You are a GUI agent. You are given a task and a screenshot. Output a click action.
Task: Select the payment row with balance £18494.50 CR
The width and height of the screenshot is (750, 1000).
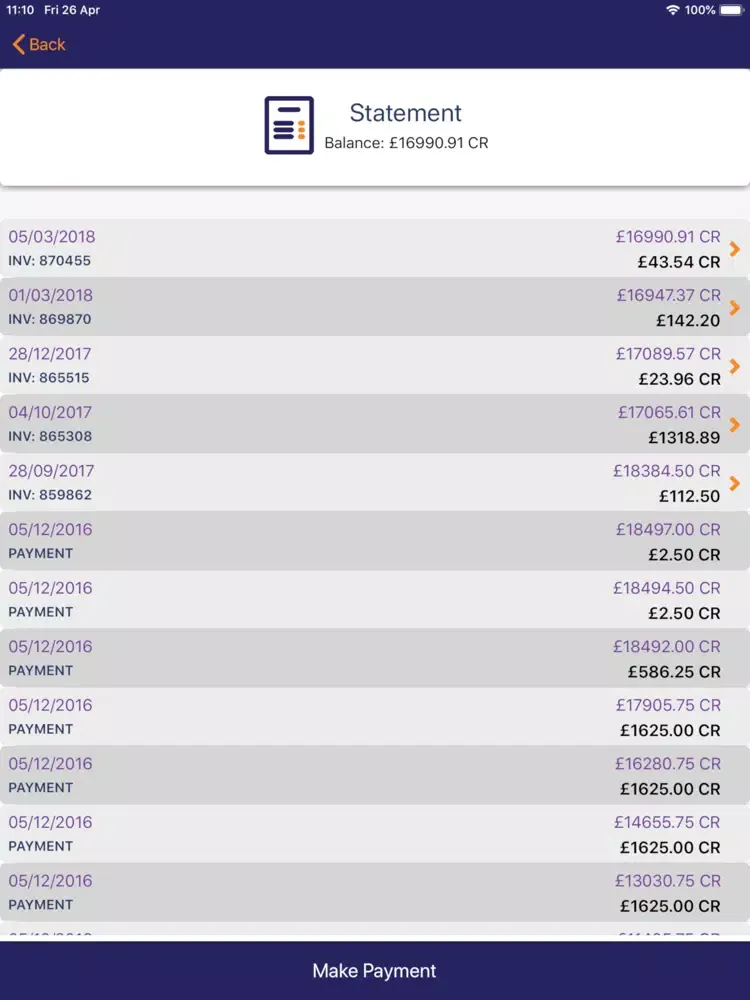(374, 600)
